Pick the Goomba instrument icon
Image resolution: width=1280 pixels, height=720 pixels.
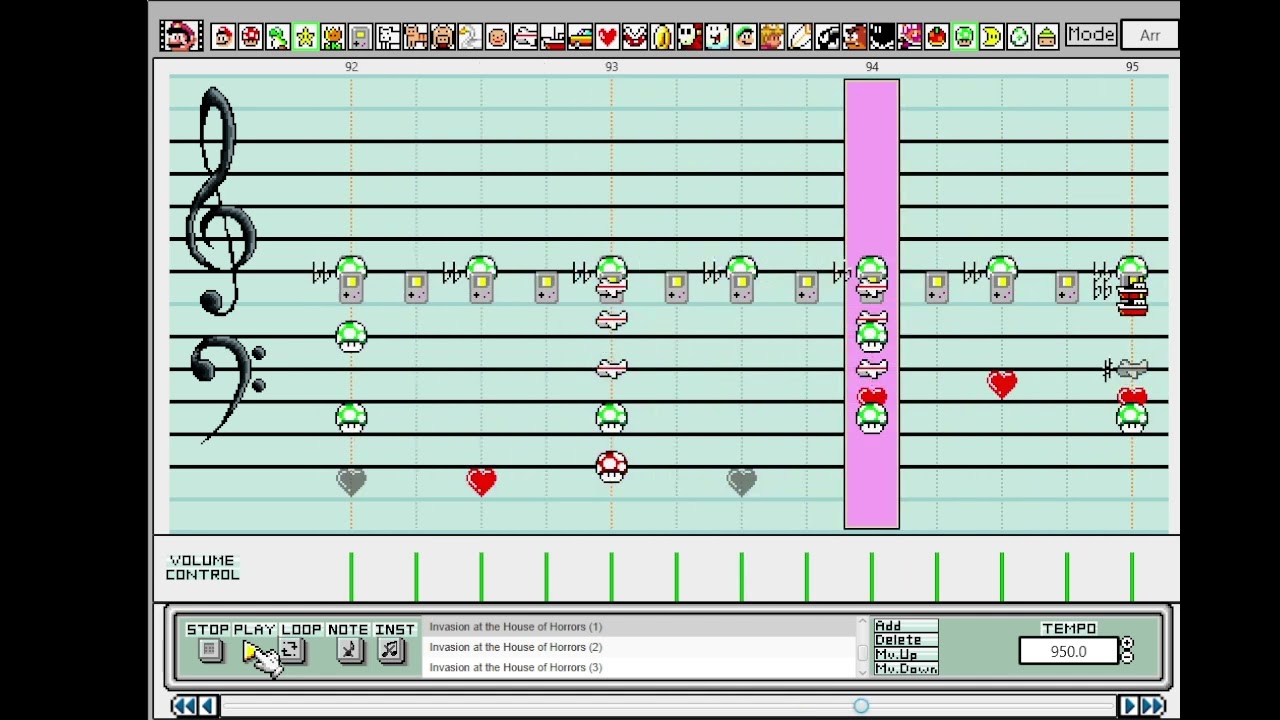click(855, 37)
